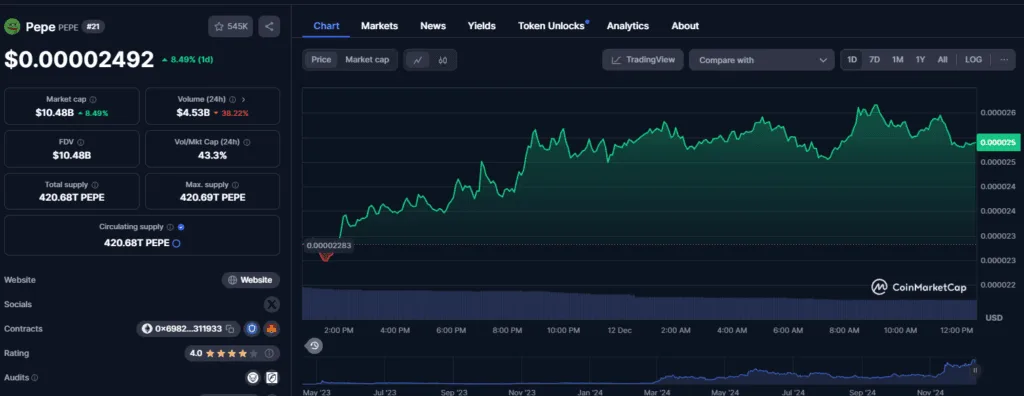This screenshot has height=396, width=1024.
Task: Visit the Pepe Website button
Action: click(251, 280)
